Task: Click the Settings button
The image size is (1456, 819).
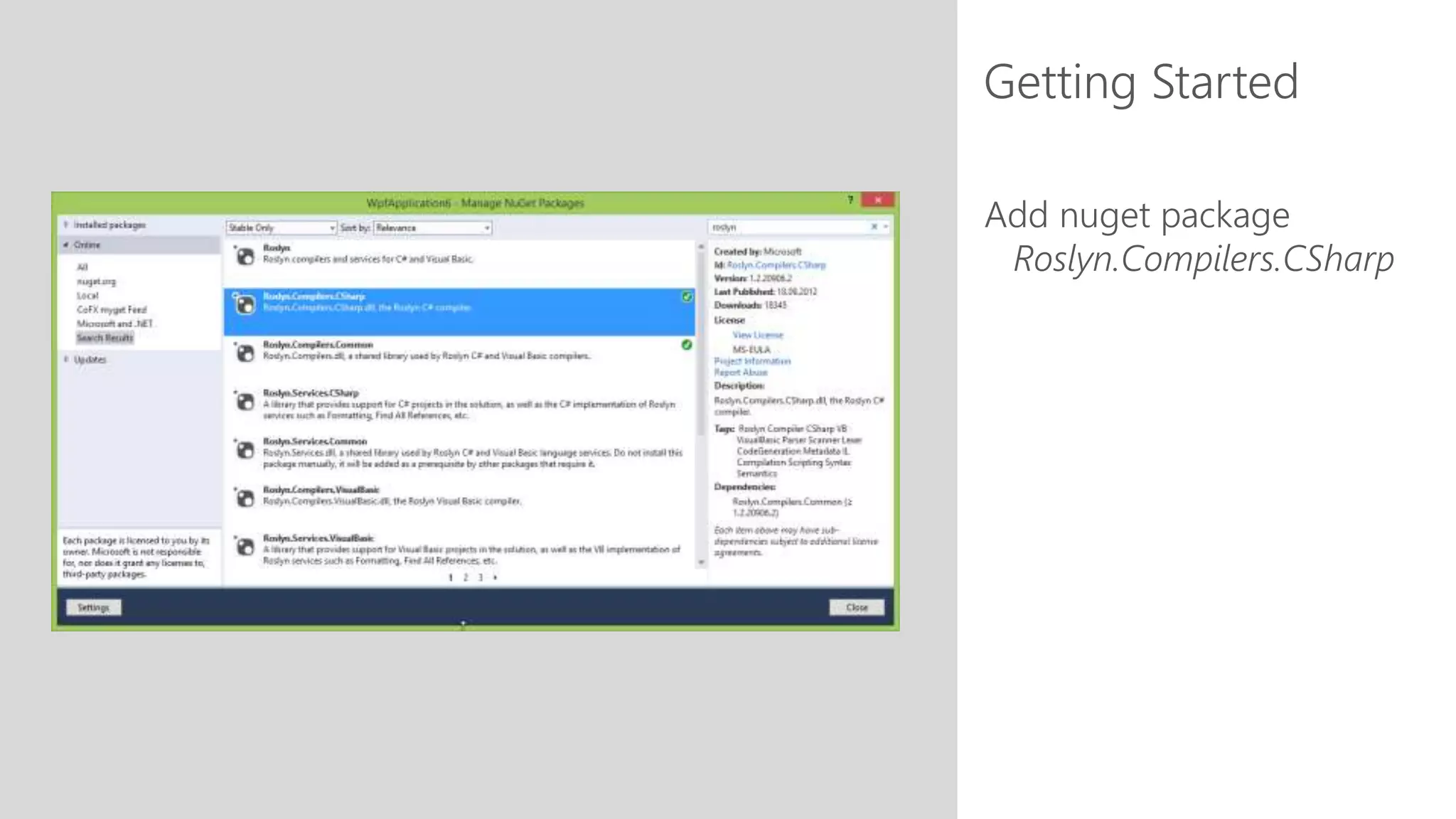Action: (93, 607)
